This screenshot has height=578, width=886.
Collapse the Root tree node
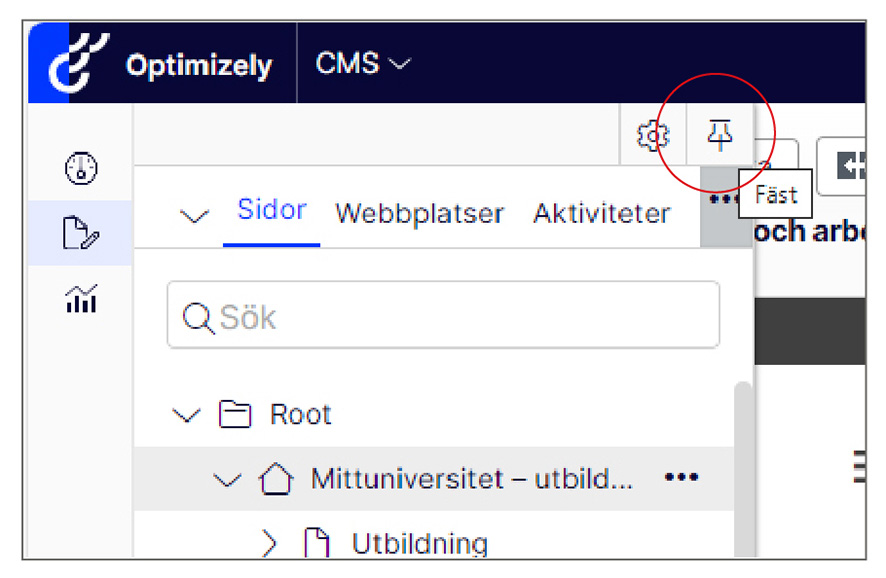pos(186,415)
